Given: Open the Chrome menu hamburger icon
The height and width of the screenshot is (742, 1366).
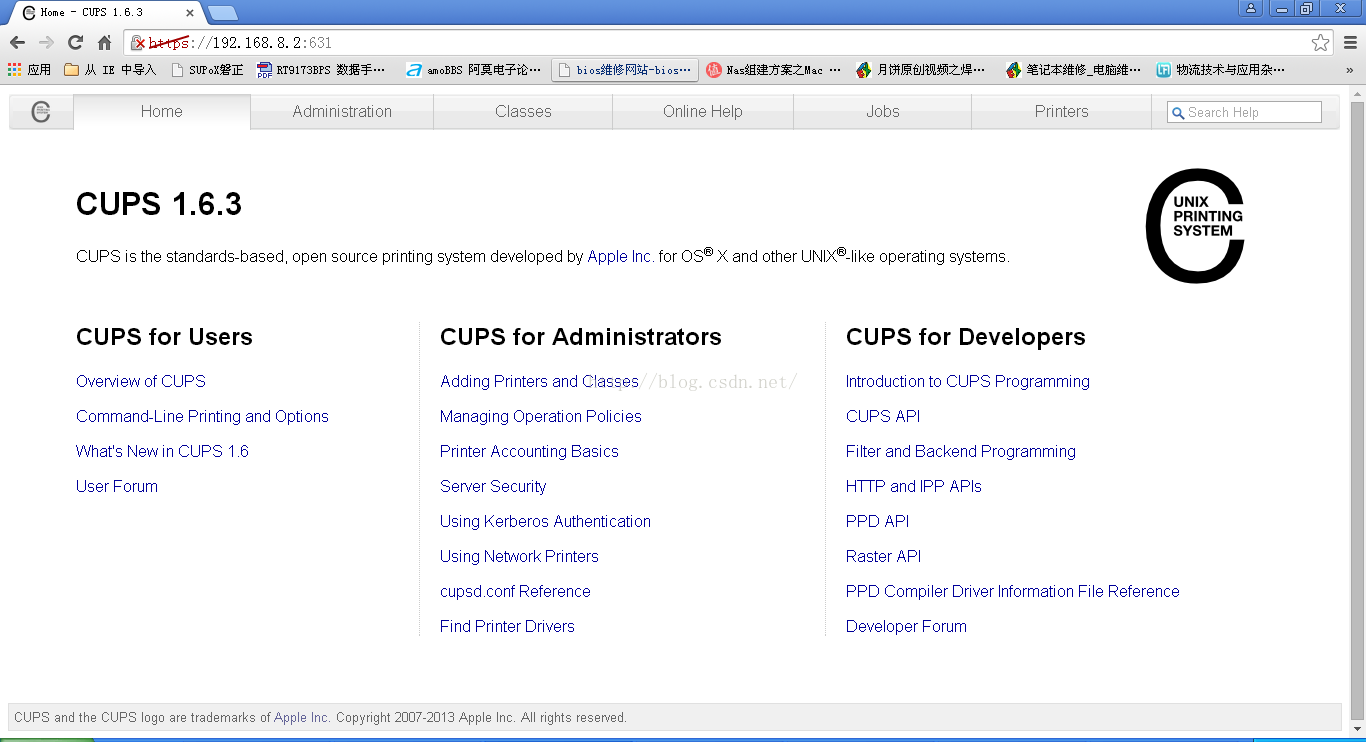Looking at the screenshot, I should coord(1350,43).
